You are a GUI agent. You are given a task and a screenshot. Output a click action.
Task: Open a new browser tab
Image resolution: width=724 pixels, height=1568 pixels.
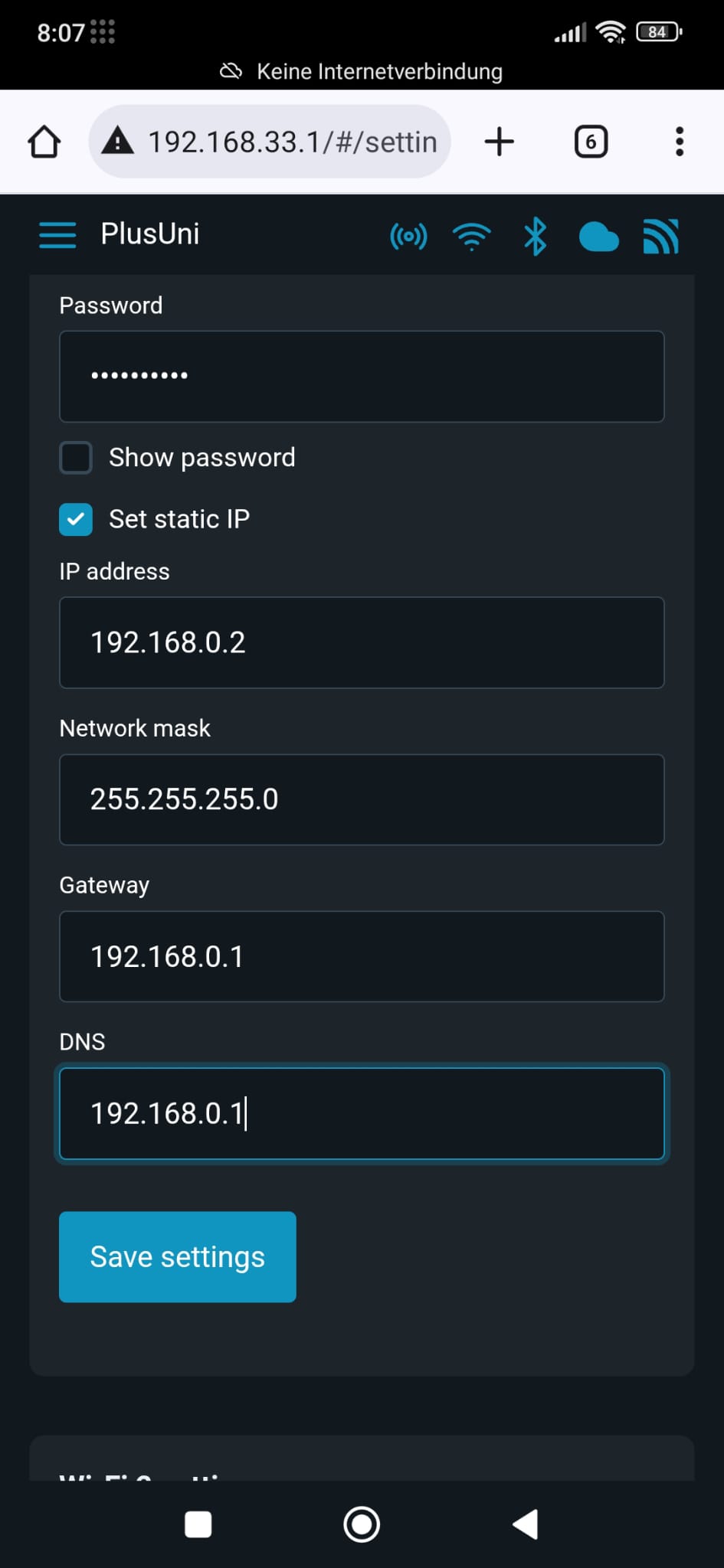500,142
